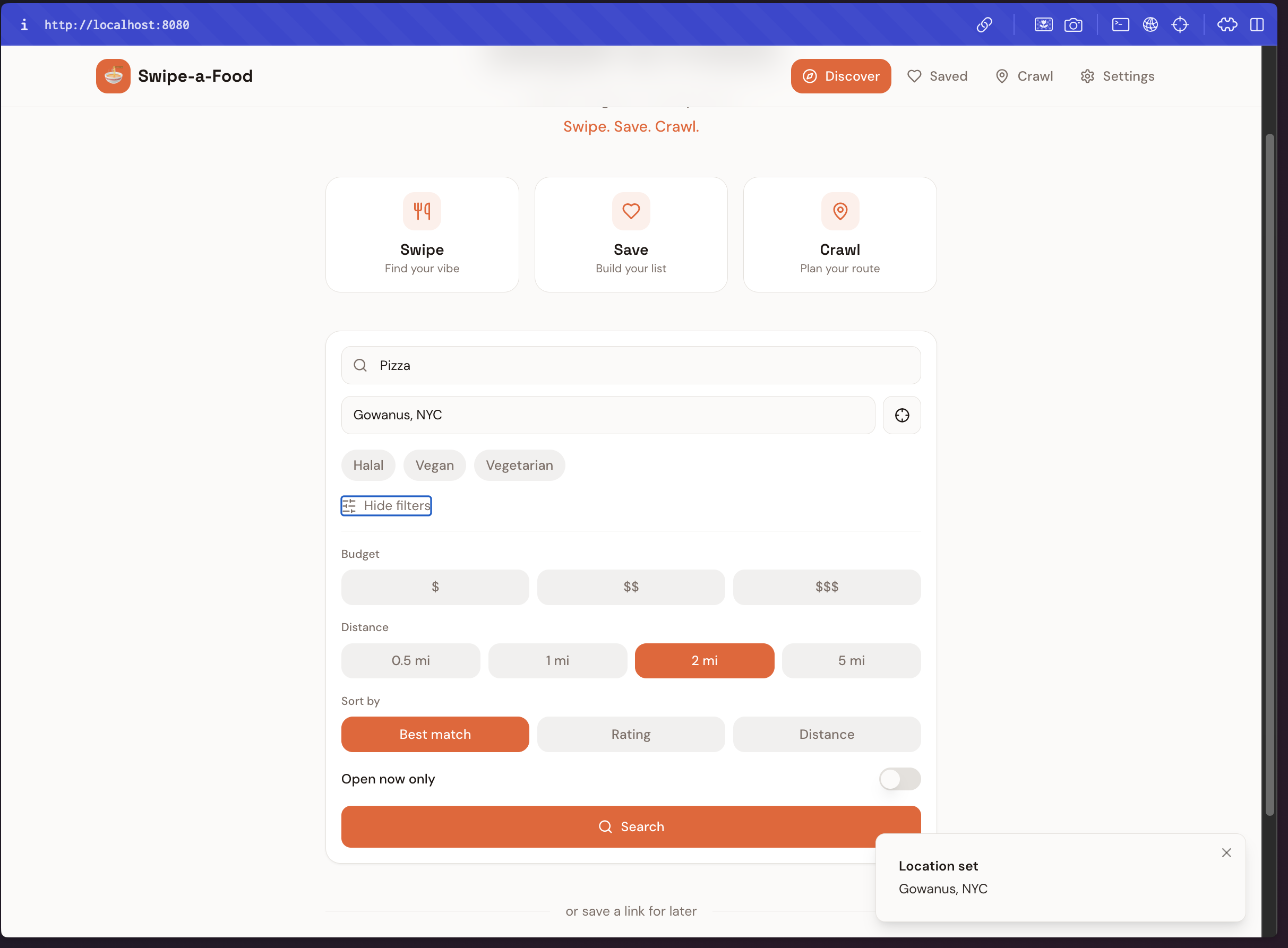1288x948 pixels.
Task: Go to the Crawl tab
Action: 1024,76
